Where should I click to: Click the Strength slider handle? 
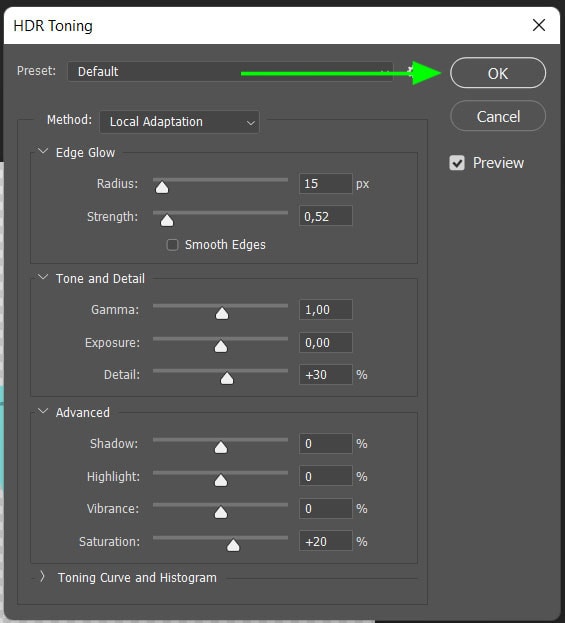click(167, 220)
